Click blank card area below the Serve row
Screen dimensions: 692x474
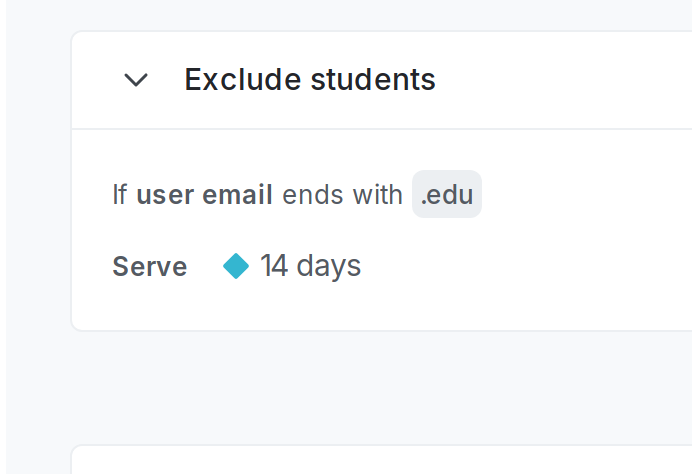pyautogui.click(x=380, y=308)
